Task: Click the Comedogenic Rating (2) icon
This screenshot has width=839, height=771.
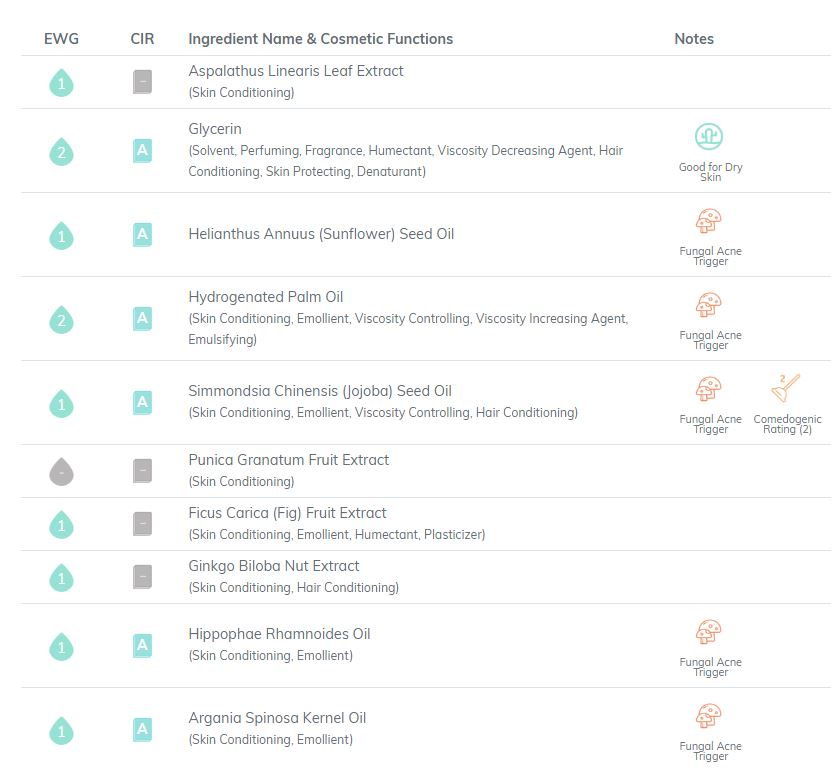Action: (785, 388)
